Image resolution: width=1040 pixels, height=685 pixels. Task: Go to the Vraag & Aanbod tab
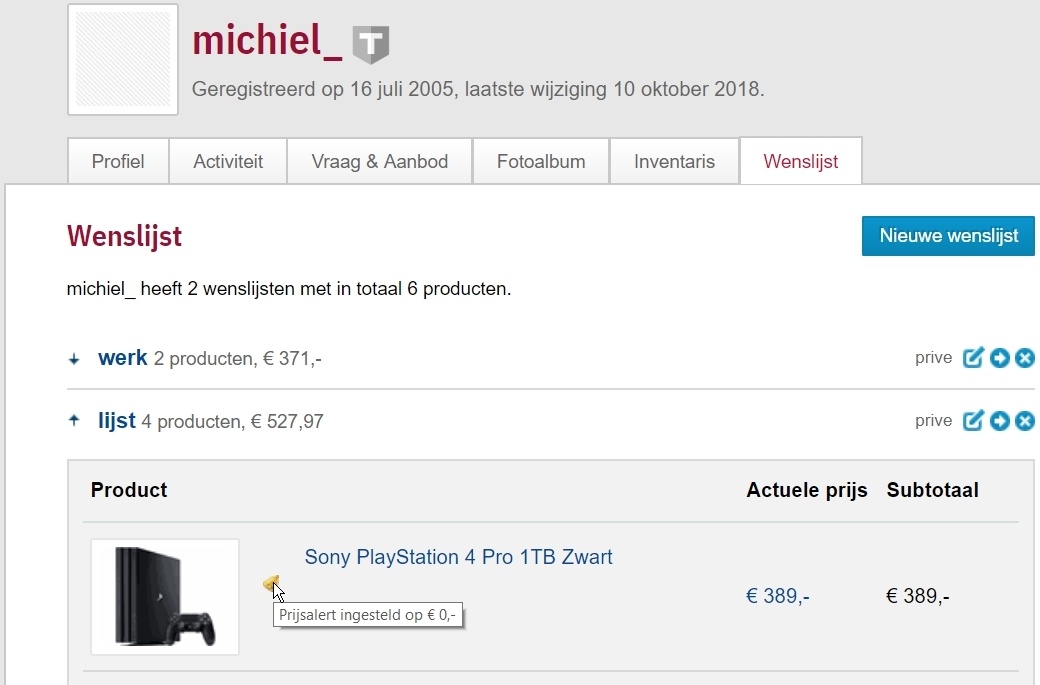[x=379, y=161]
